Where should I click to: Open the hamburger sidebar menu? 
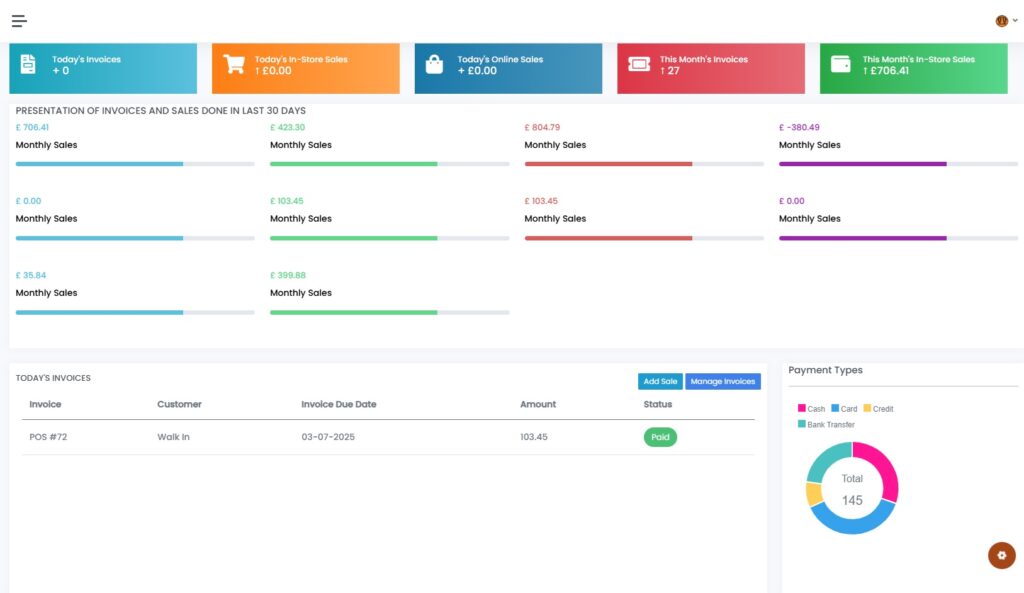point(19,20)
